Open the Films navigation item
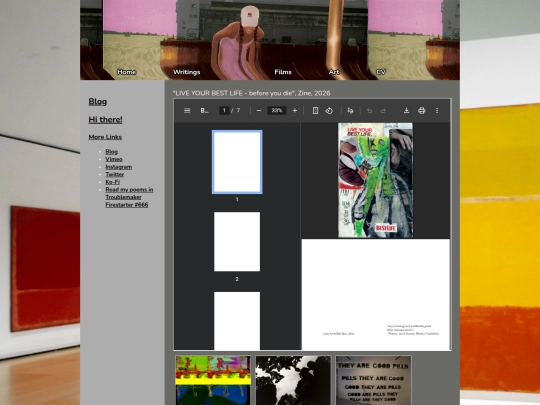The height and width of the screenshot is (405, 540). [283, 72]
